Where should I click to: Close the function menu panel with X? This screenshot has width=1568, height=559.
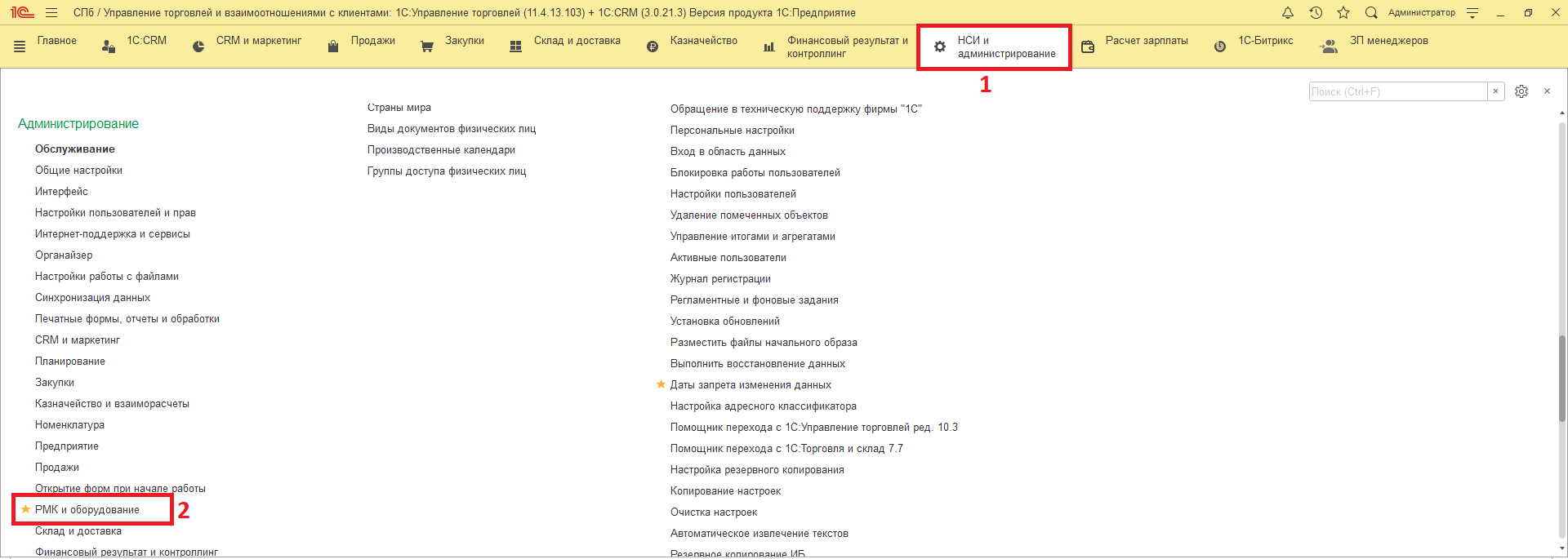point(1547,91)
